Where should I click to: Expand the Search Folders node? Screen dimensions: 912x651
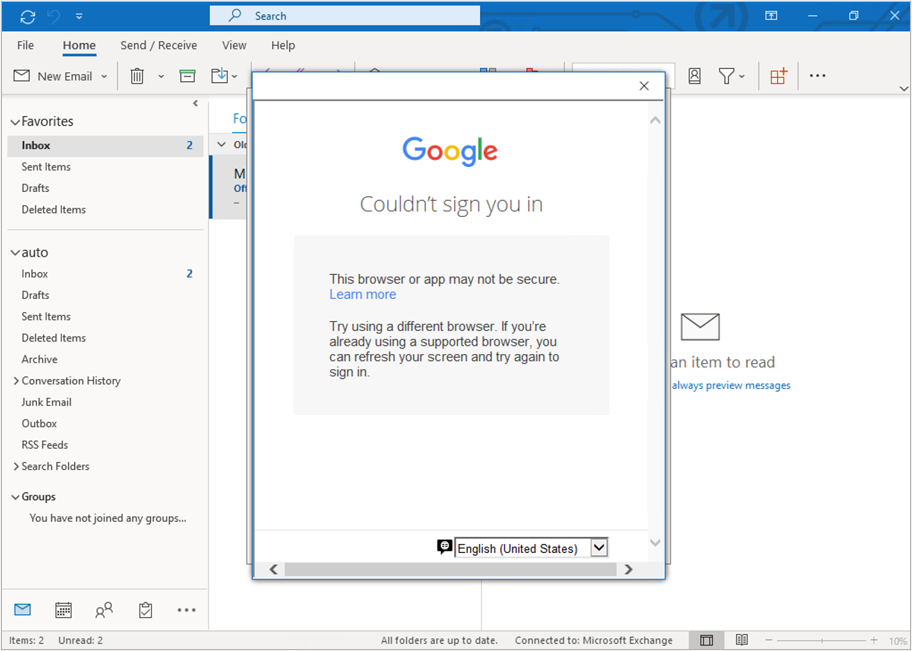(16, 467)
